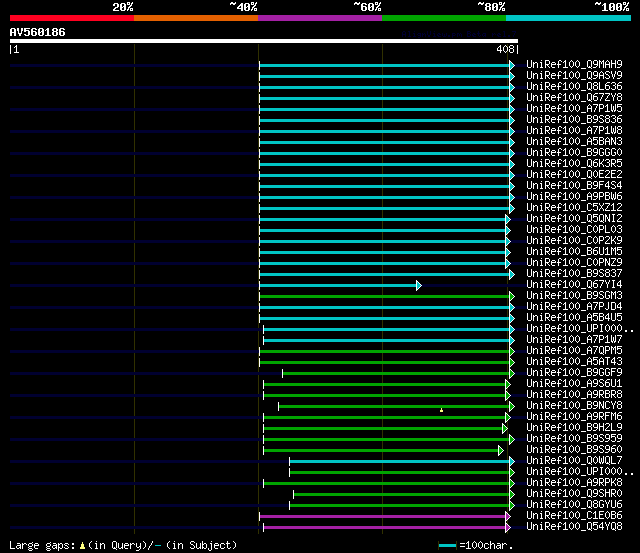Select the UniRef100_B9F4S4 label
This screenshot has height=553, width=640.
[574, 186]
